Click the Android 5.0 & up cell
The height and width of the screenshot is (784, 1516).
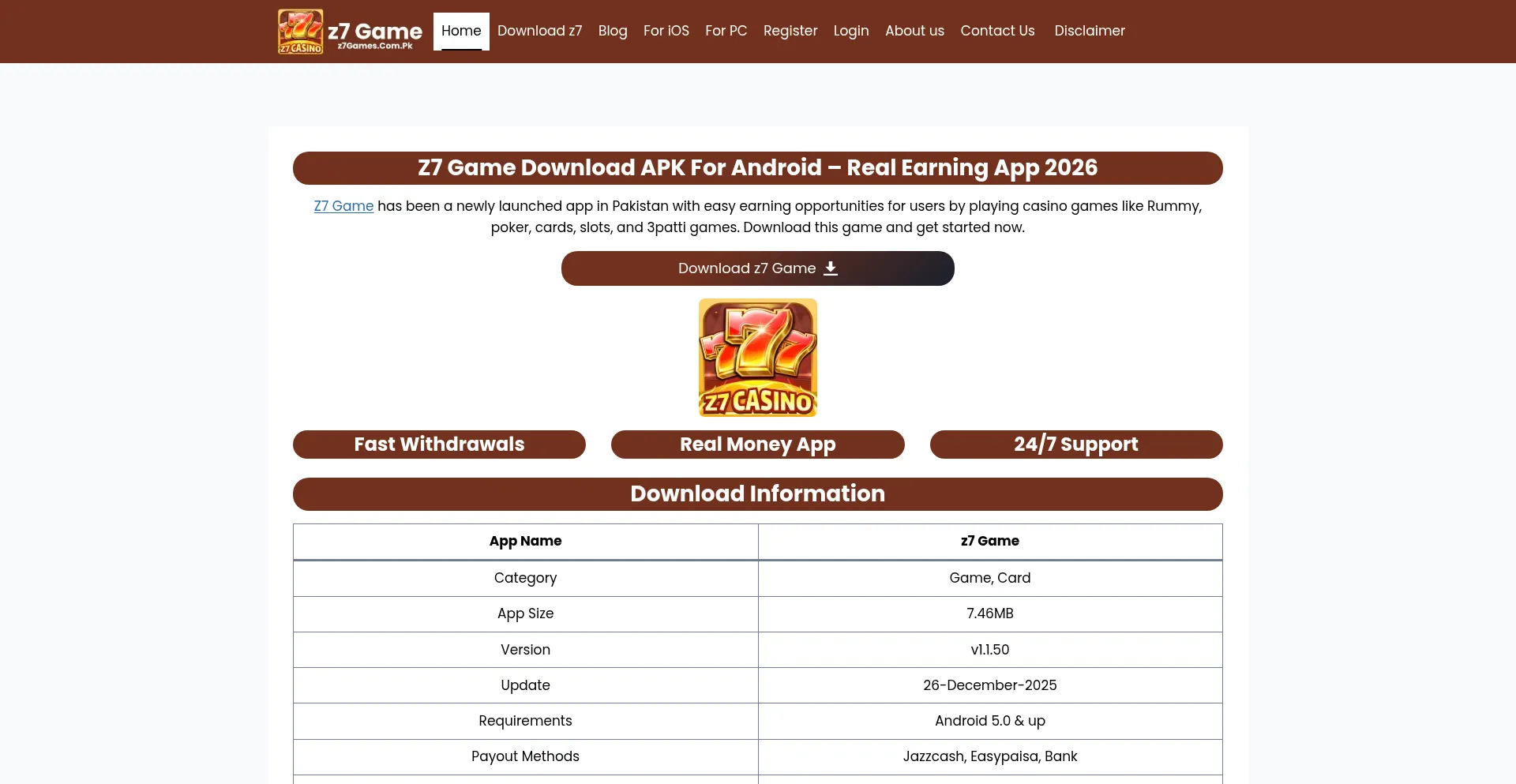990,721
